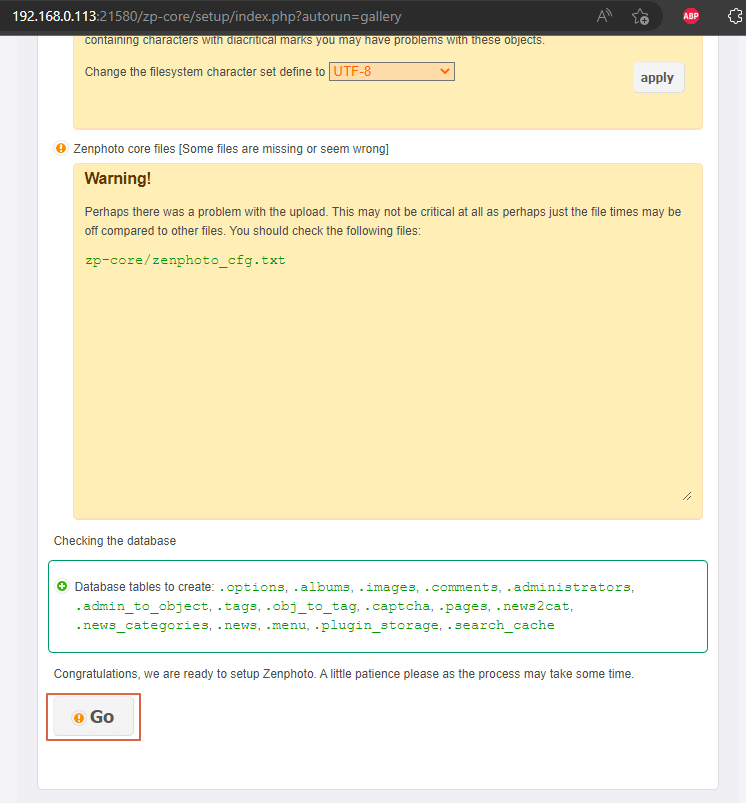Click the .images table name
The image size is (746, 803).
pos(387,587)
